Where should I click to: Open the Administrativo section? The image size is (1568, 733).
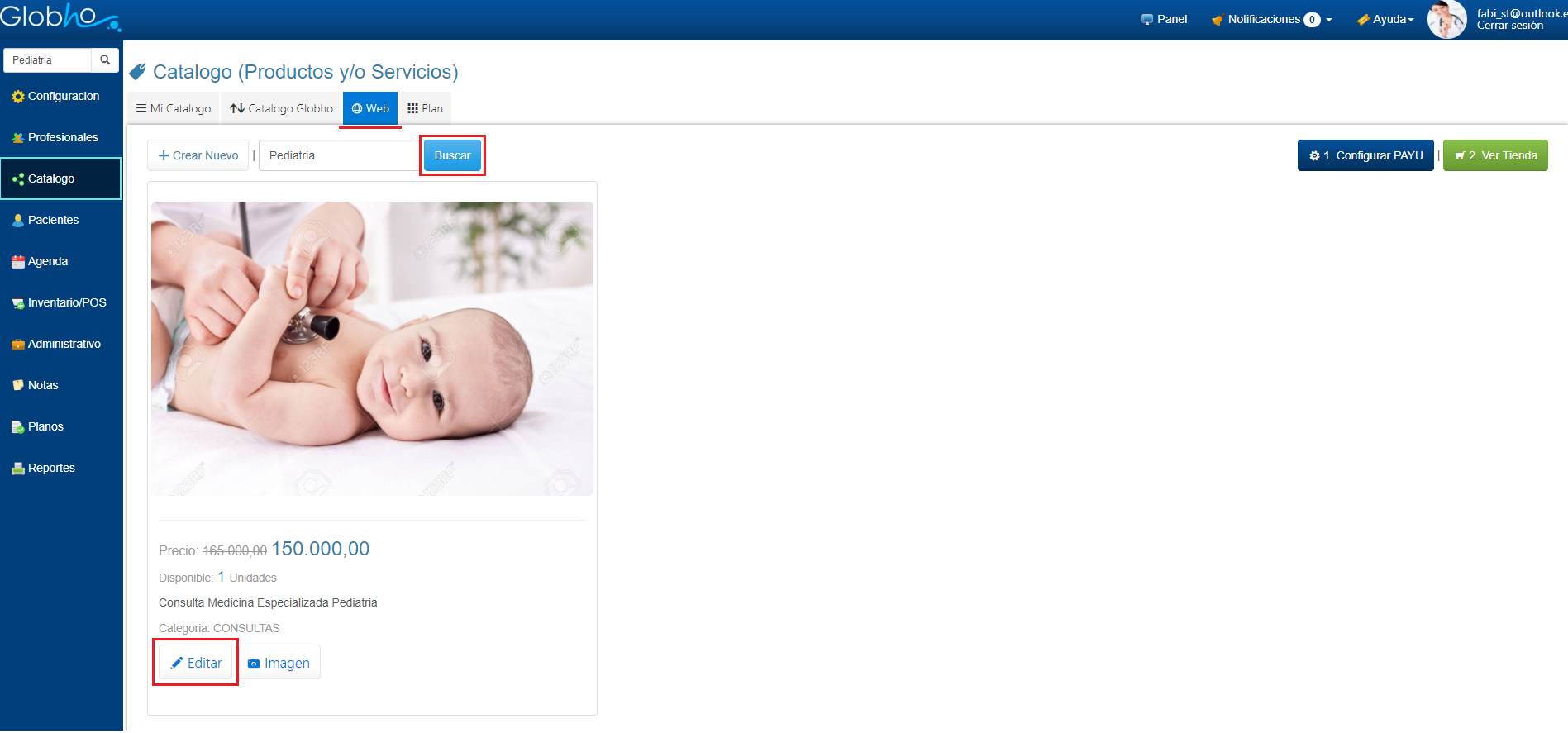[64, 345]
